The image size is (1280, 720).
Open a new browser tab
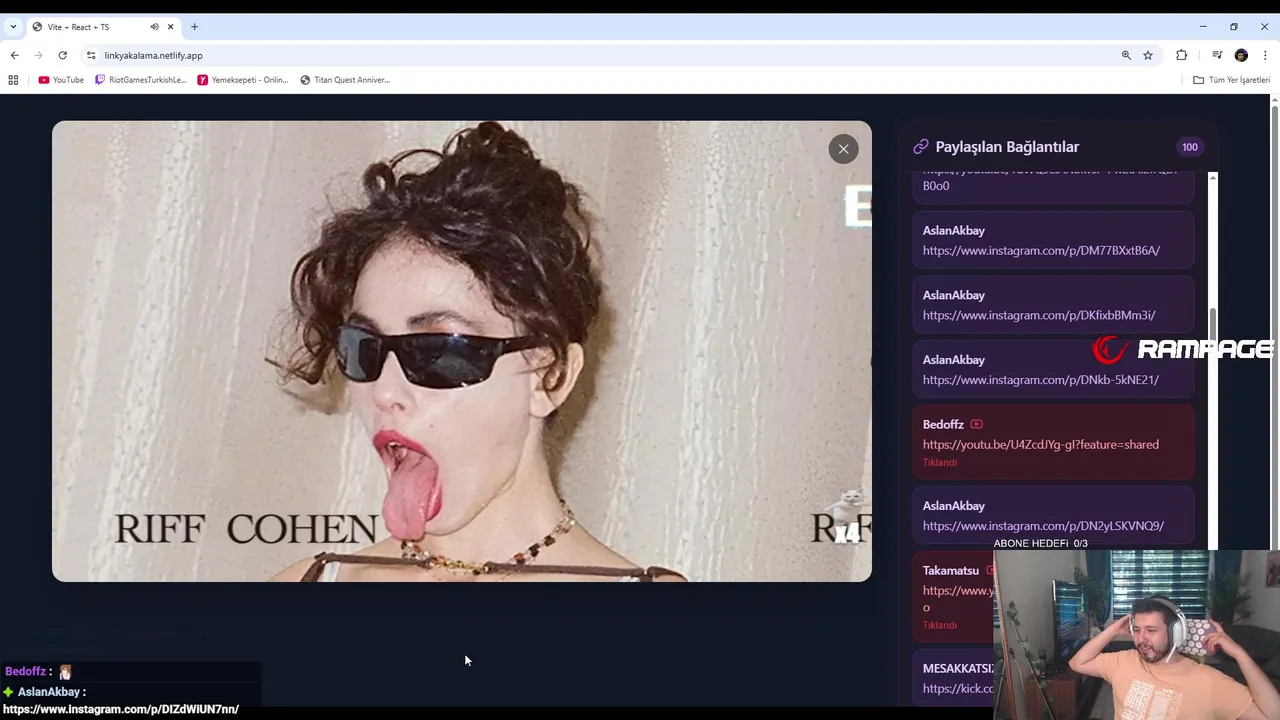point(194,27)
